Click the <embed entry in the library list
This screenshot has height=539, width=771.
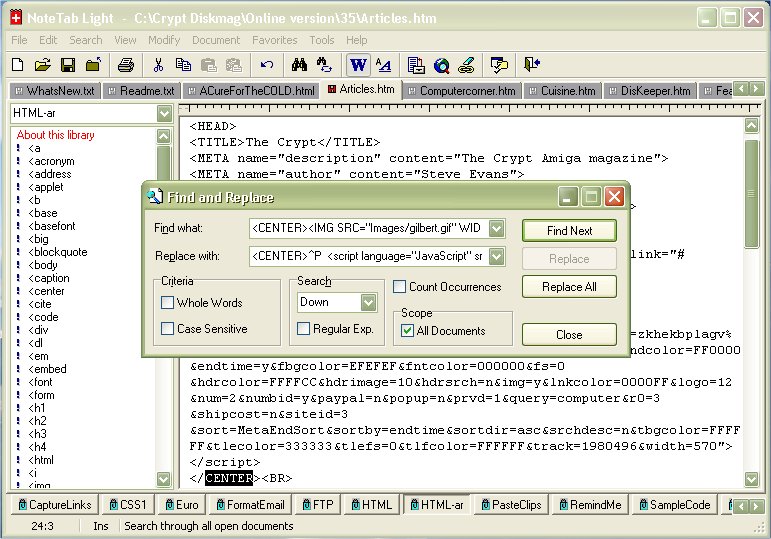click(x=47, y=369)
